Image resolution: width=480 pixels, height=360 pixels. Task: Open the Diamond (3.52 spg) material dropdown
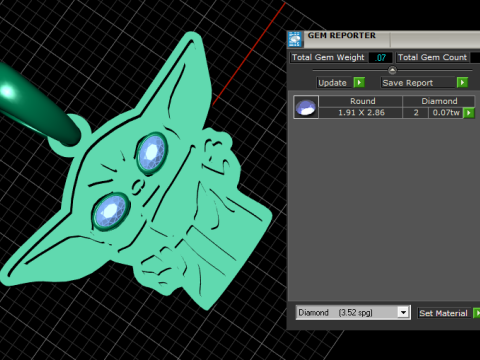coord(403,313)
